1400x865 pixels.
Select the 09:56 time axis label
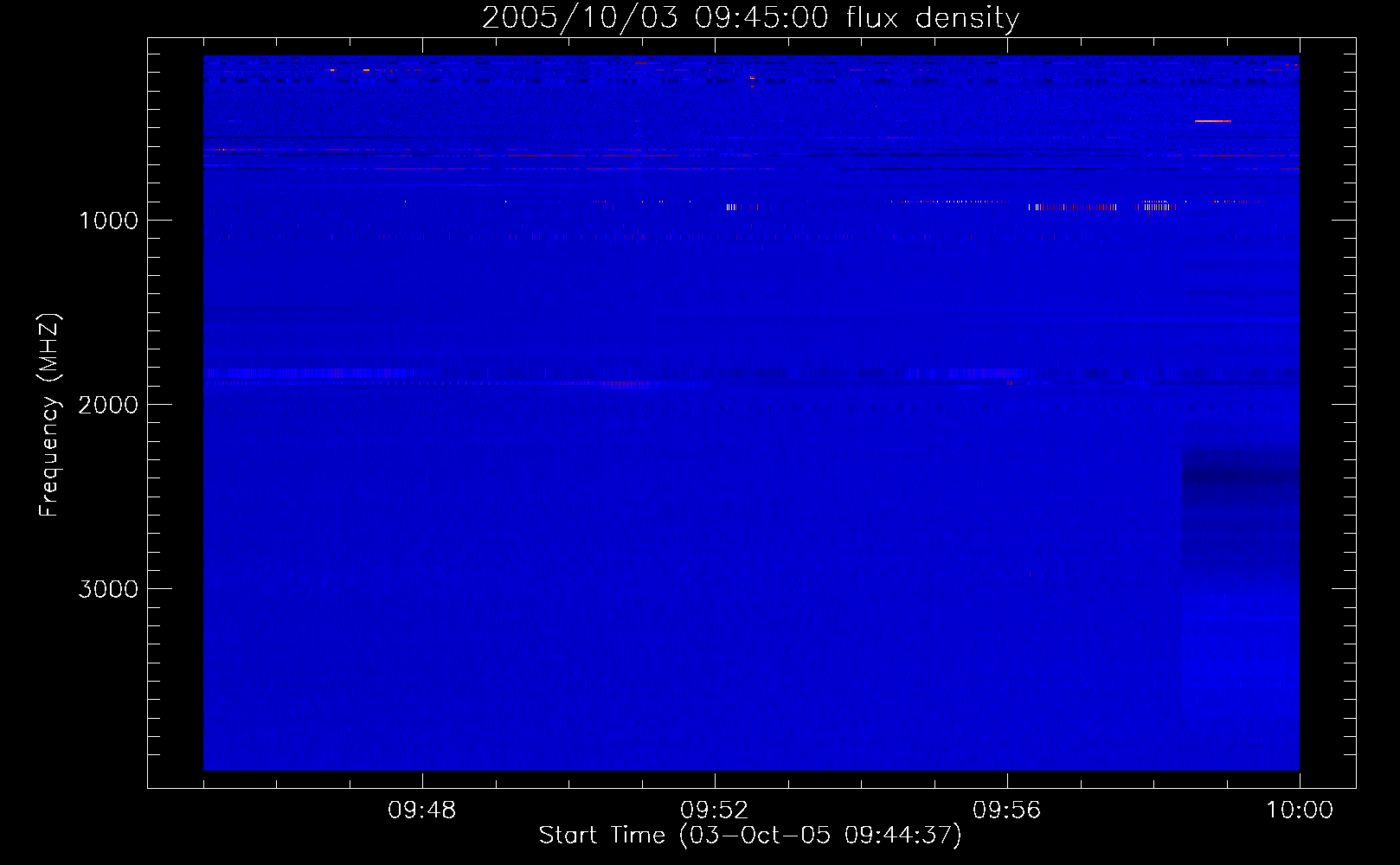pos(1006,811)
